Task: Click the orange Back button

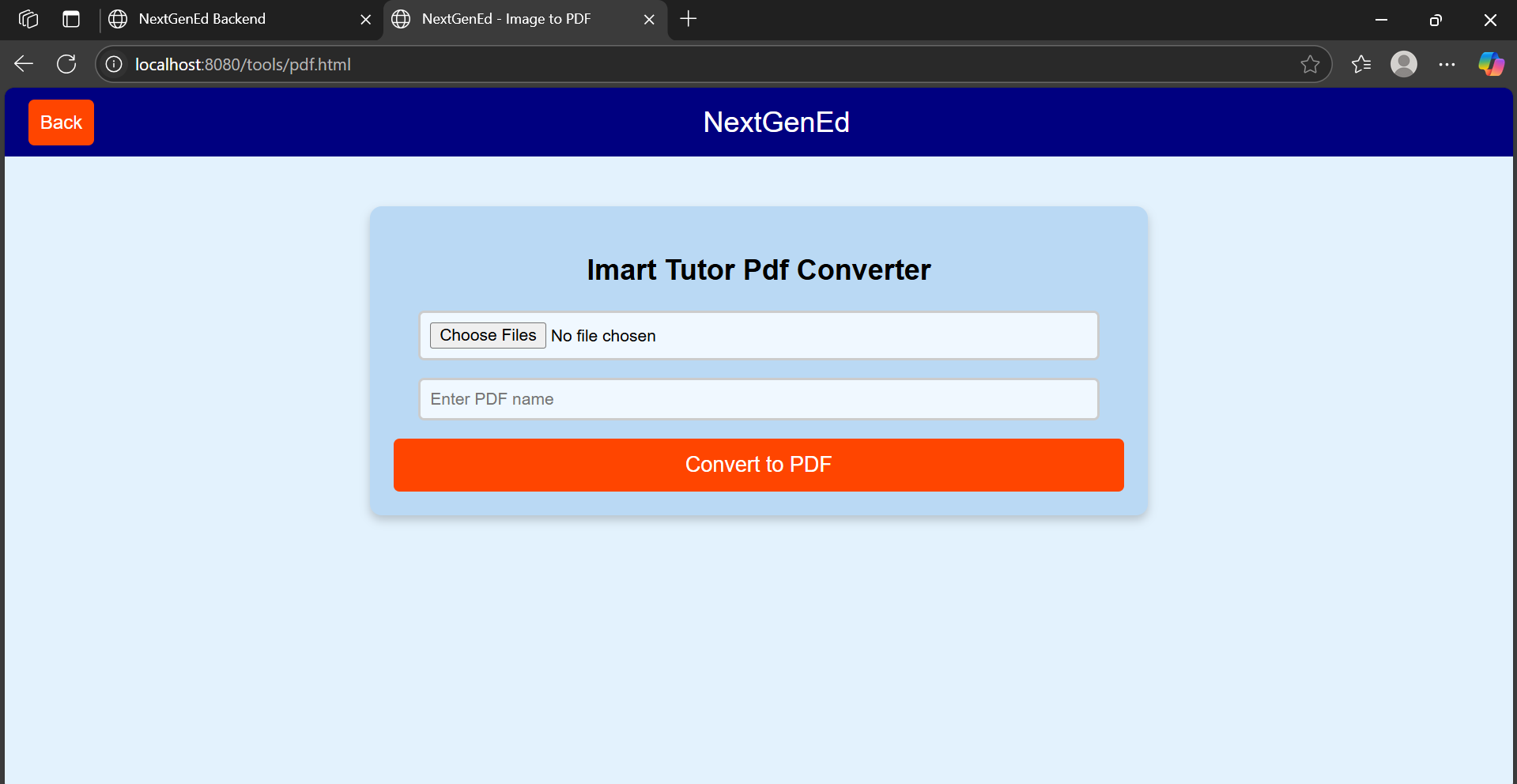Action: pyautogui.click(x=61, y=122)
